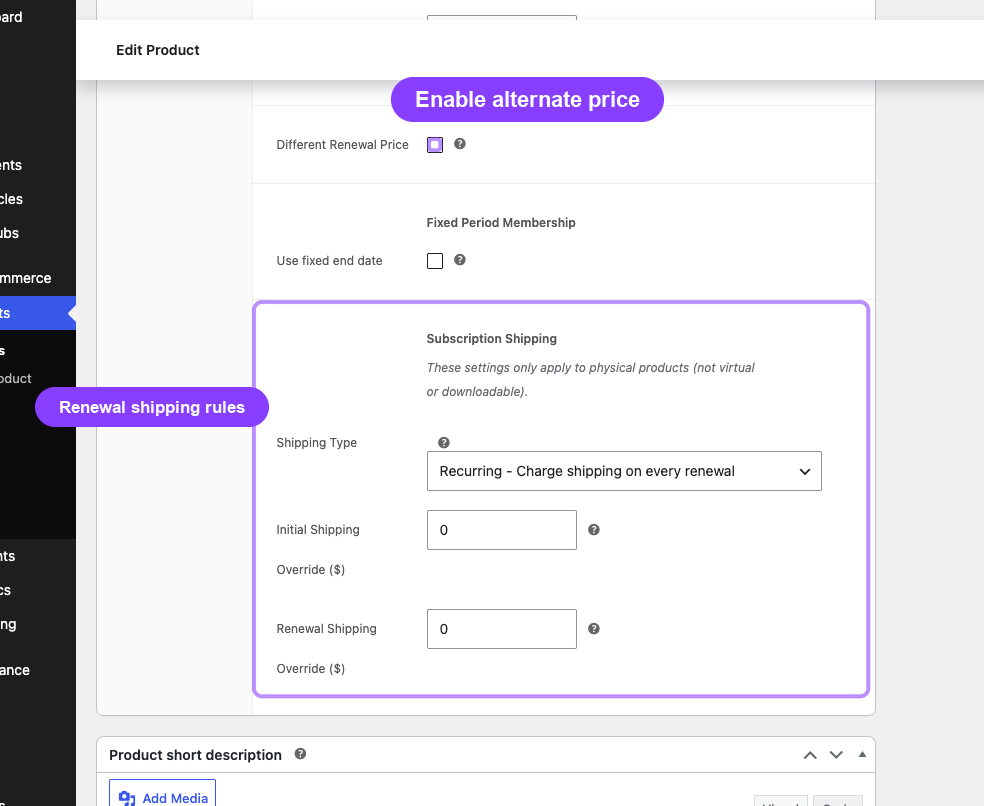Click the Edit Product page title

click(x=158, y=50)
